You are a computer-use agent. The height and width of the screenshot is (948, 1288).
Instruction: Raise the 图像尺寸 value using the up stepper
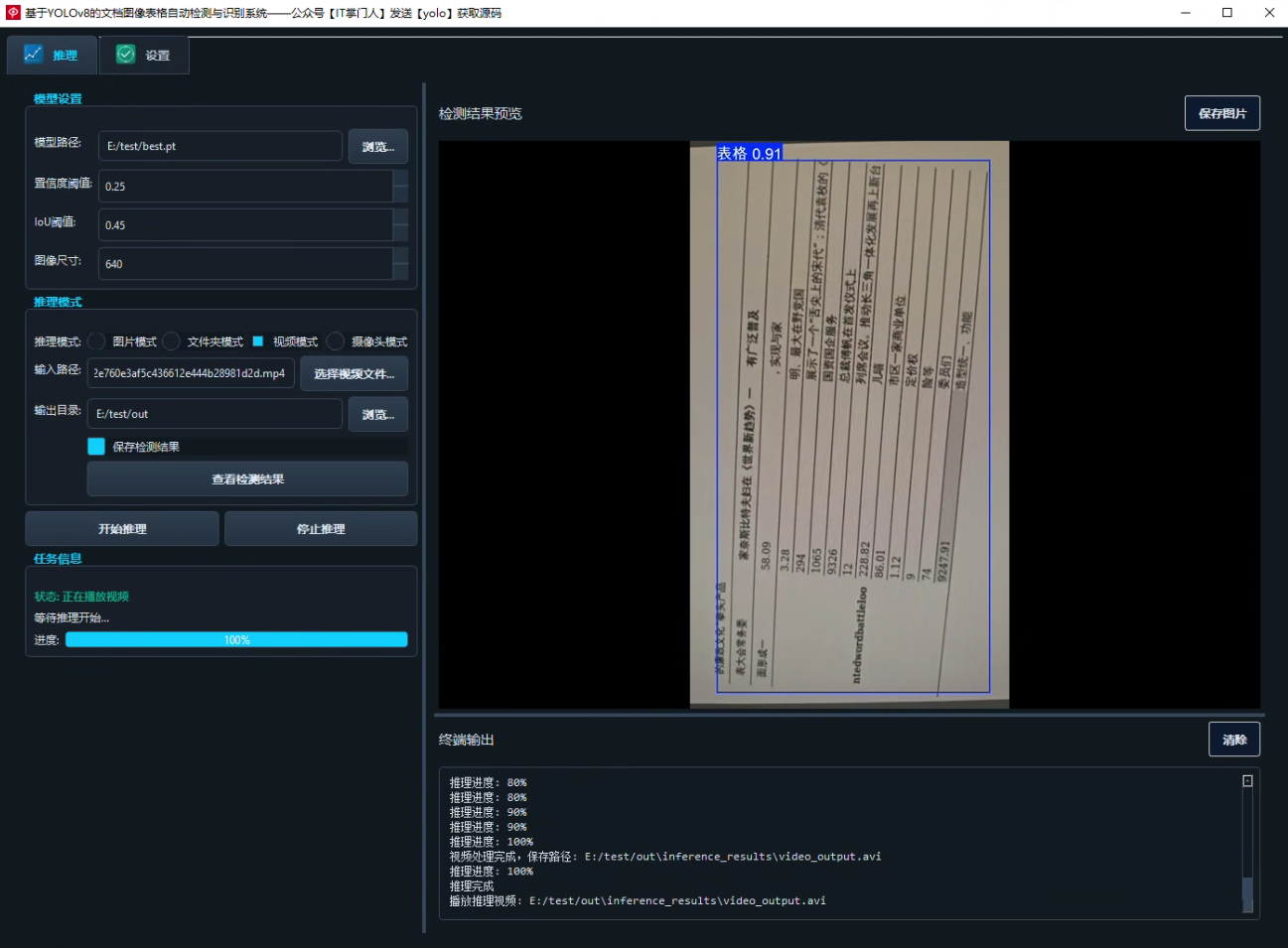(x=400, y=255)
